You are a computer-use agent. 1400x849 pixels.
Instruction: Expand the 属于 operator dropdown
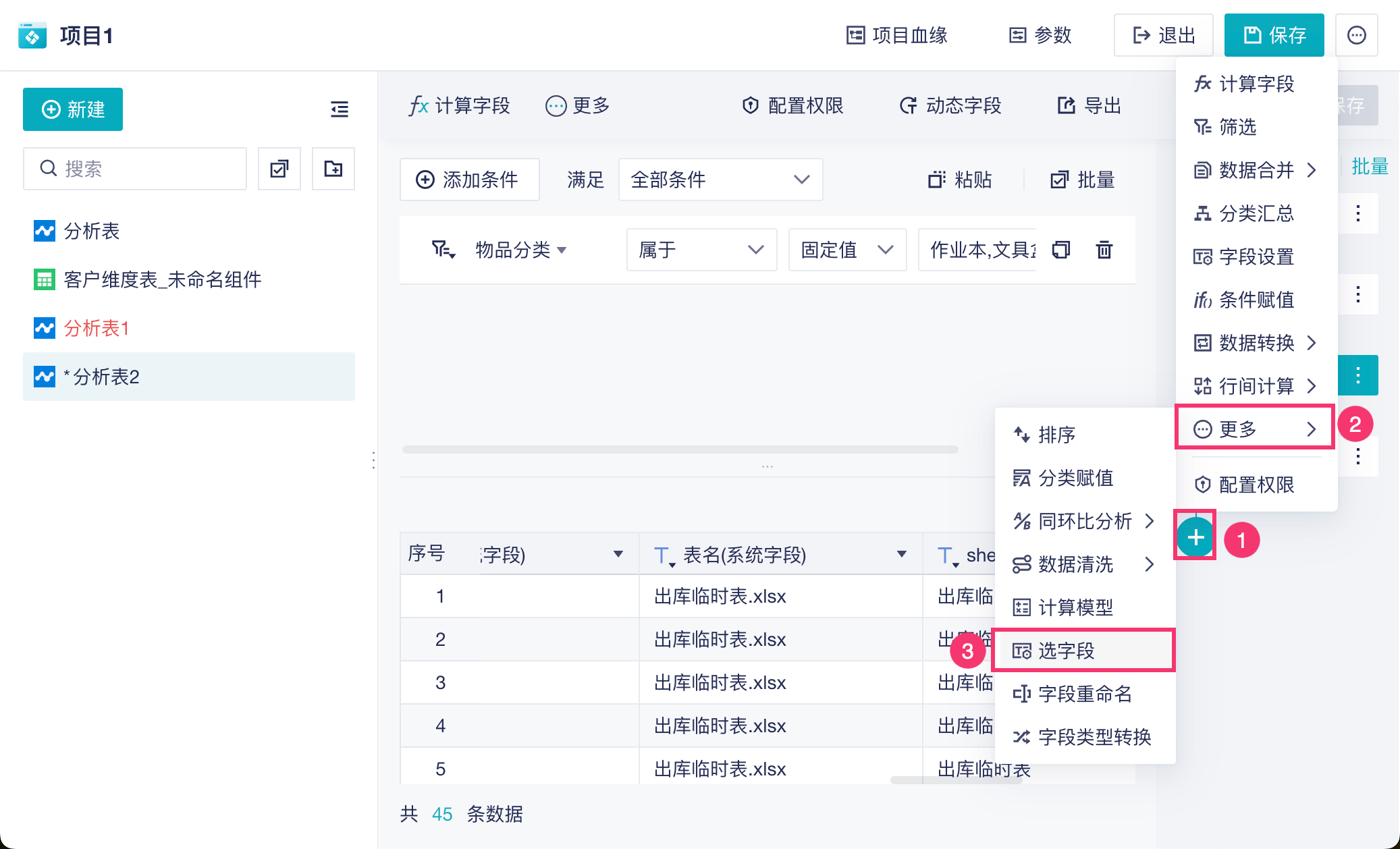tap(701, 250)
